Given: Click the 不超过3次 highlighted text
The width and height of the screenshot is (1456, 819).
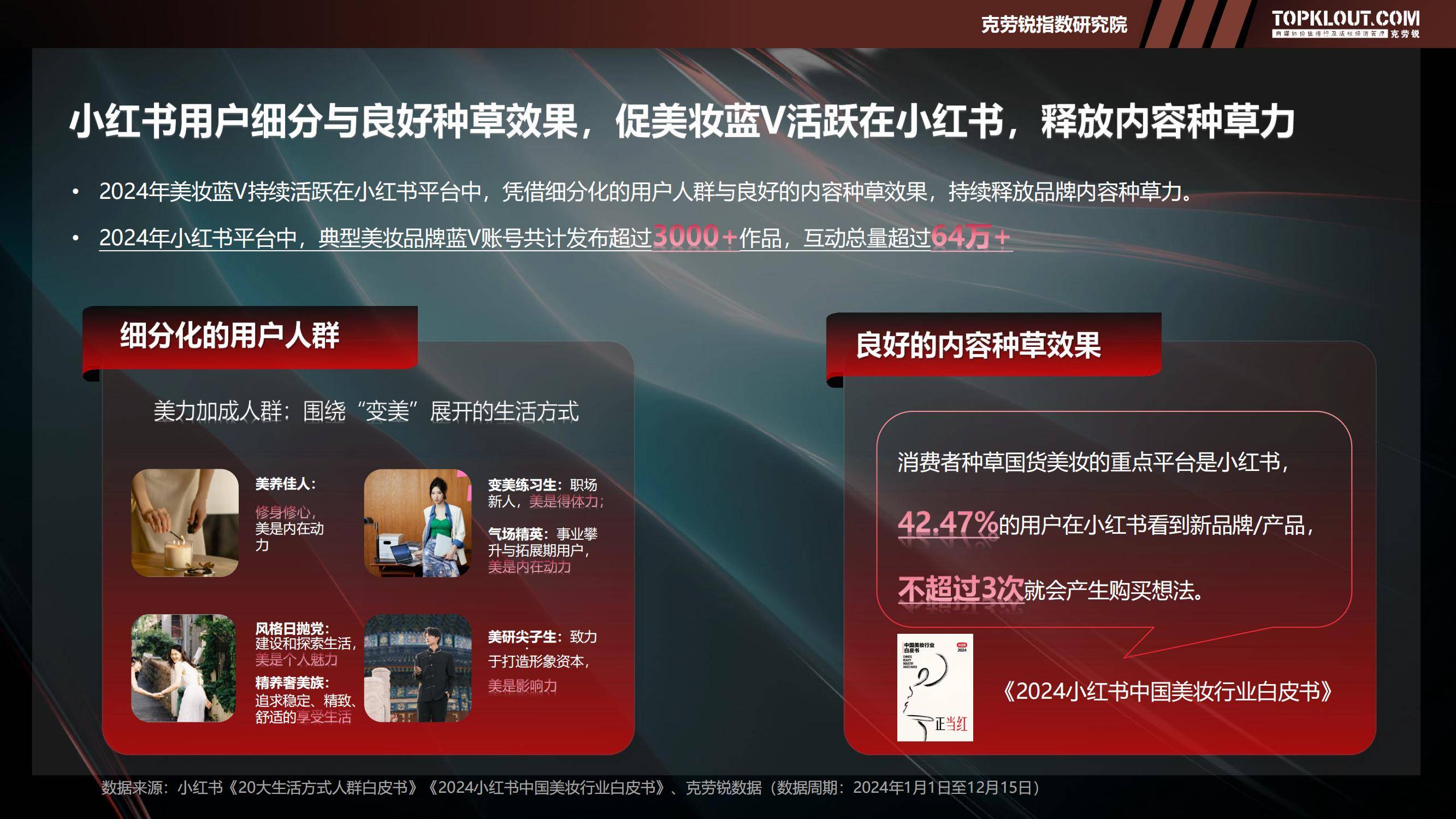Looking at the screenshot, I should 961,590.
